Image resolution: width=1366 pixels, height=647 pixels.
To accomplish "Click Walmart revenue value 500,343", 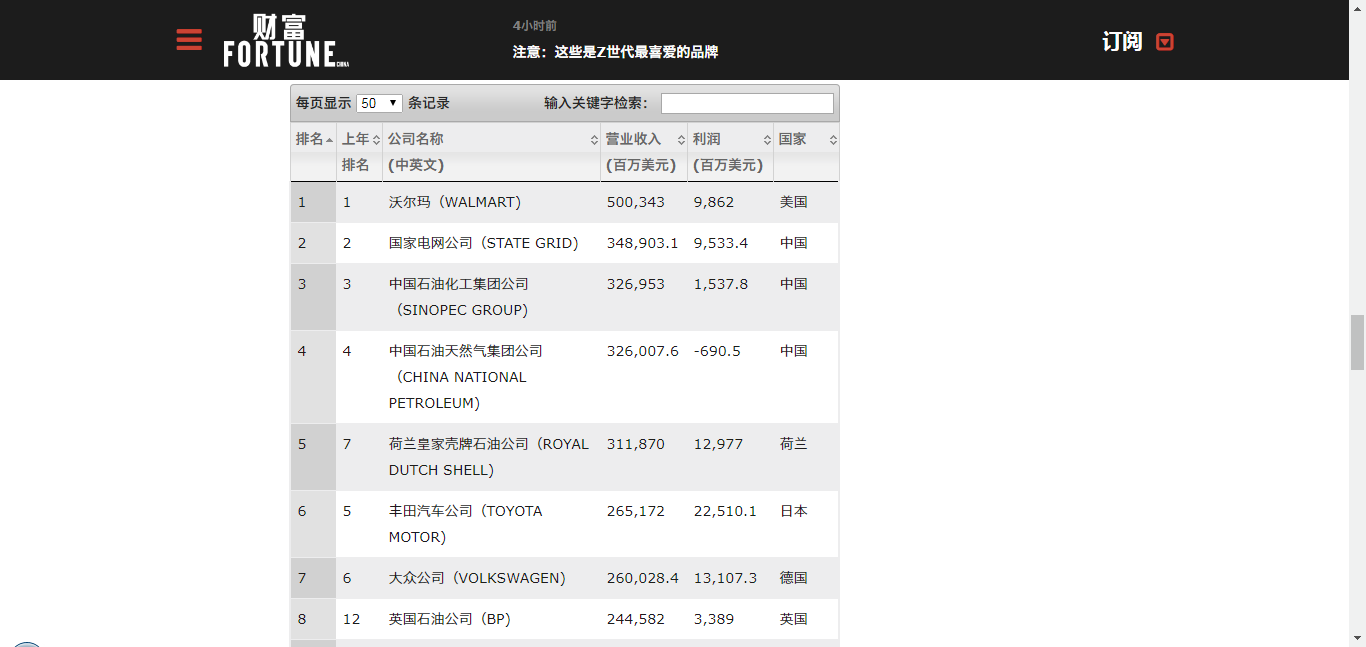I will click(635, 202).
